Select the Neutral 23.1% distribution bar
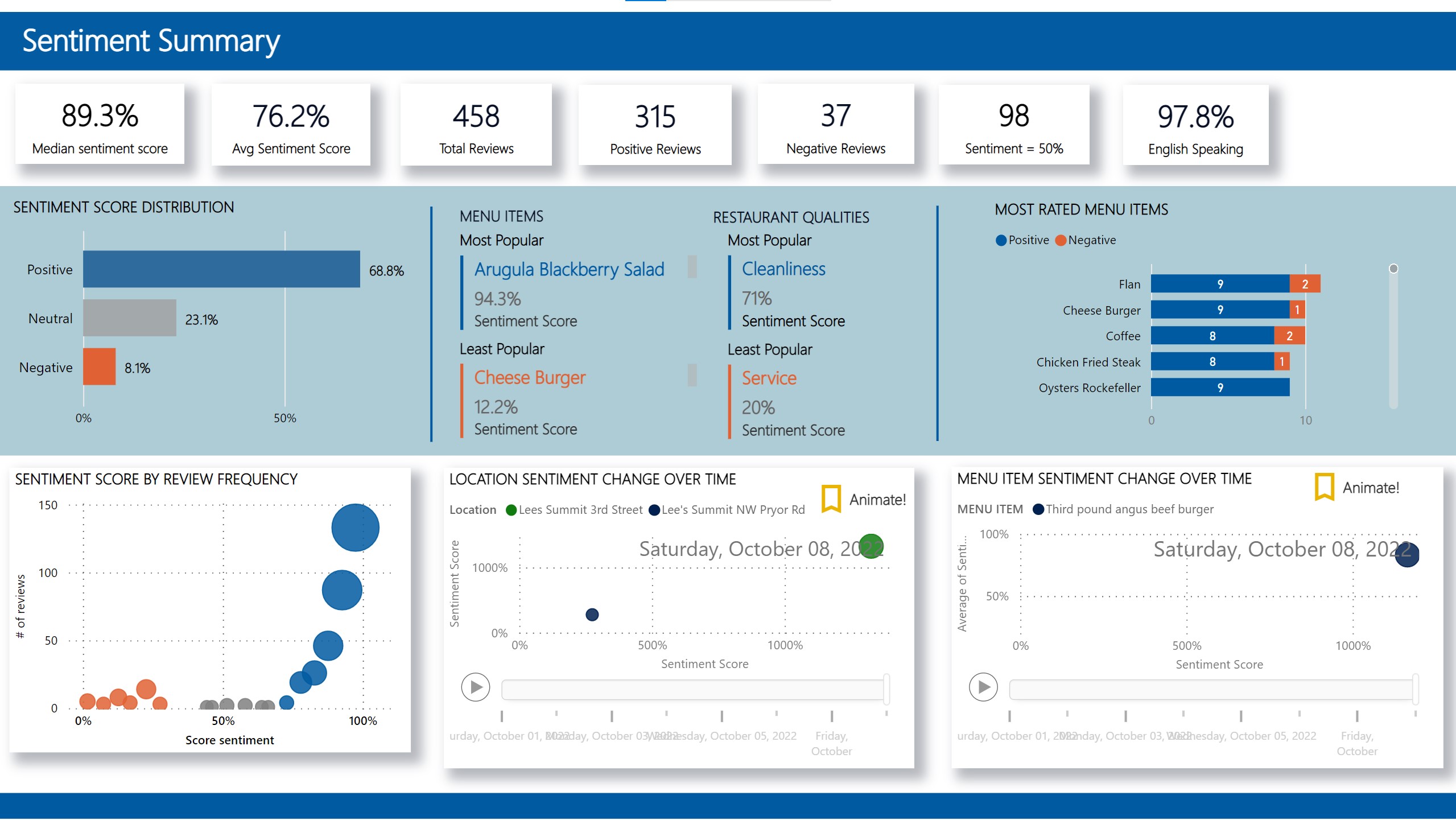This screenshot has height=820, width=1456. pos(130,318)
